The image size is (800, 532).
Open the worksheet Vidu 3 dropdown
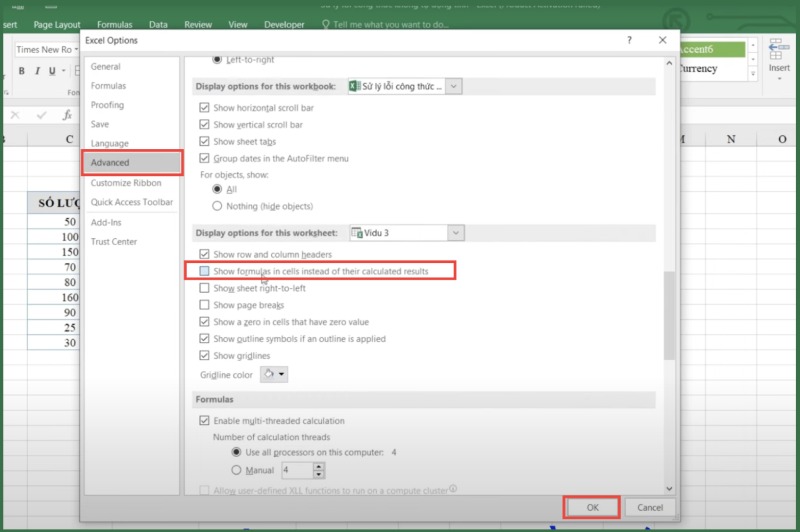pyautogui.click(x=456, y=233)
